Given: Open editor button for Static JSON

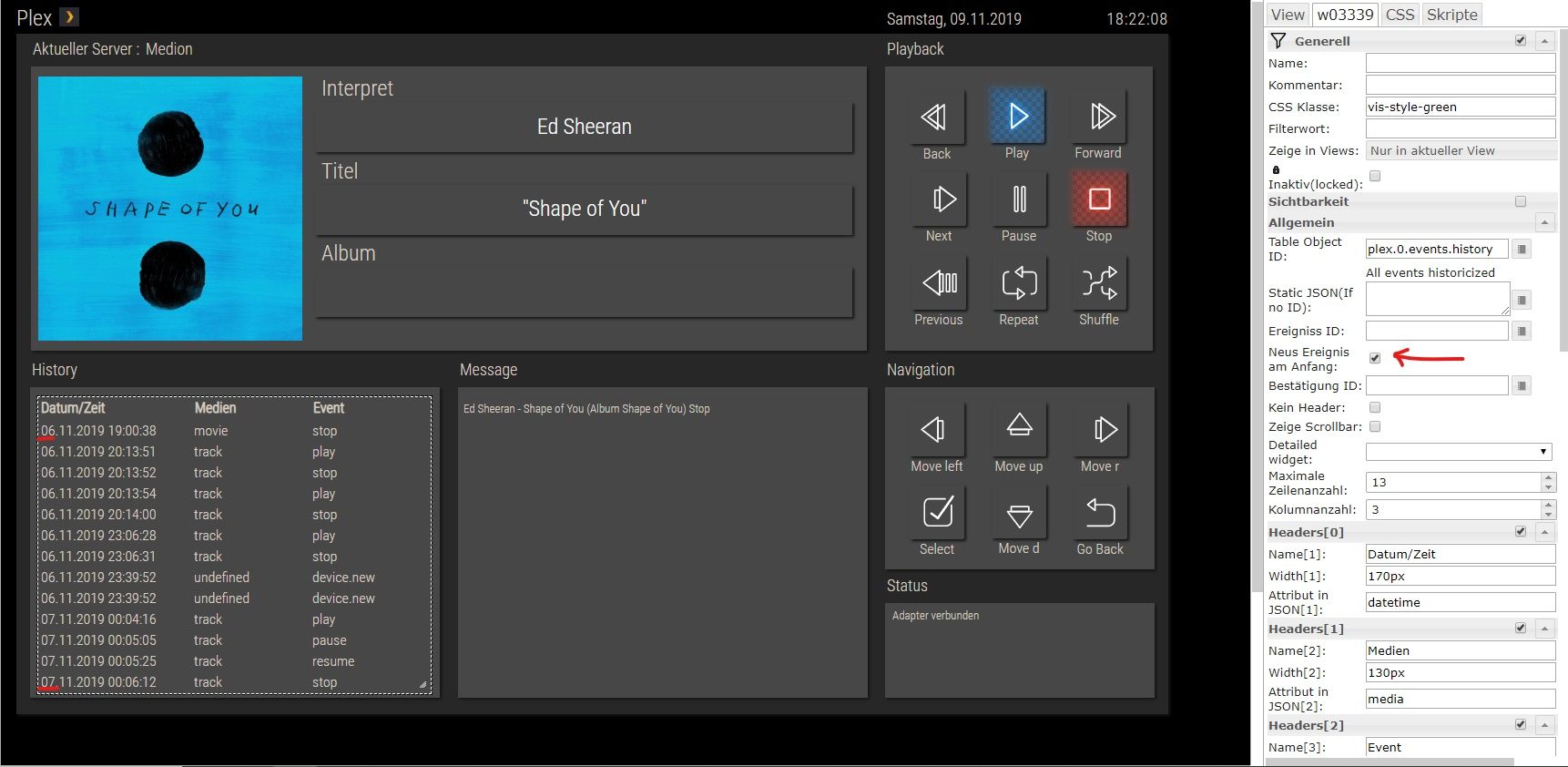Looking at the screenshot, I should pos(1522,300).
